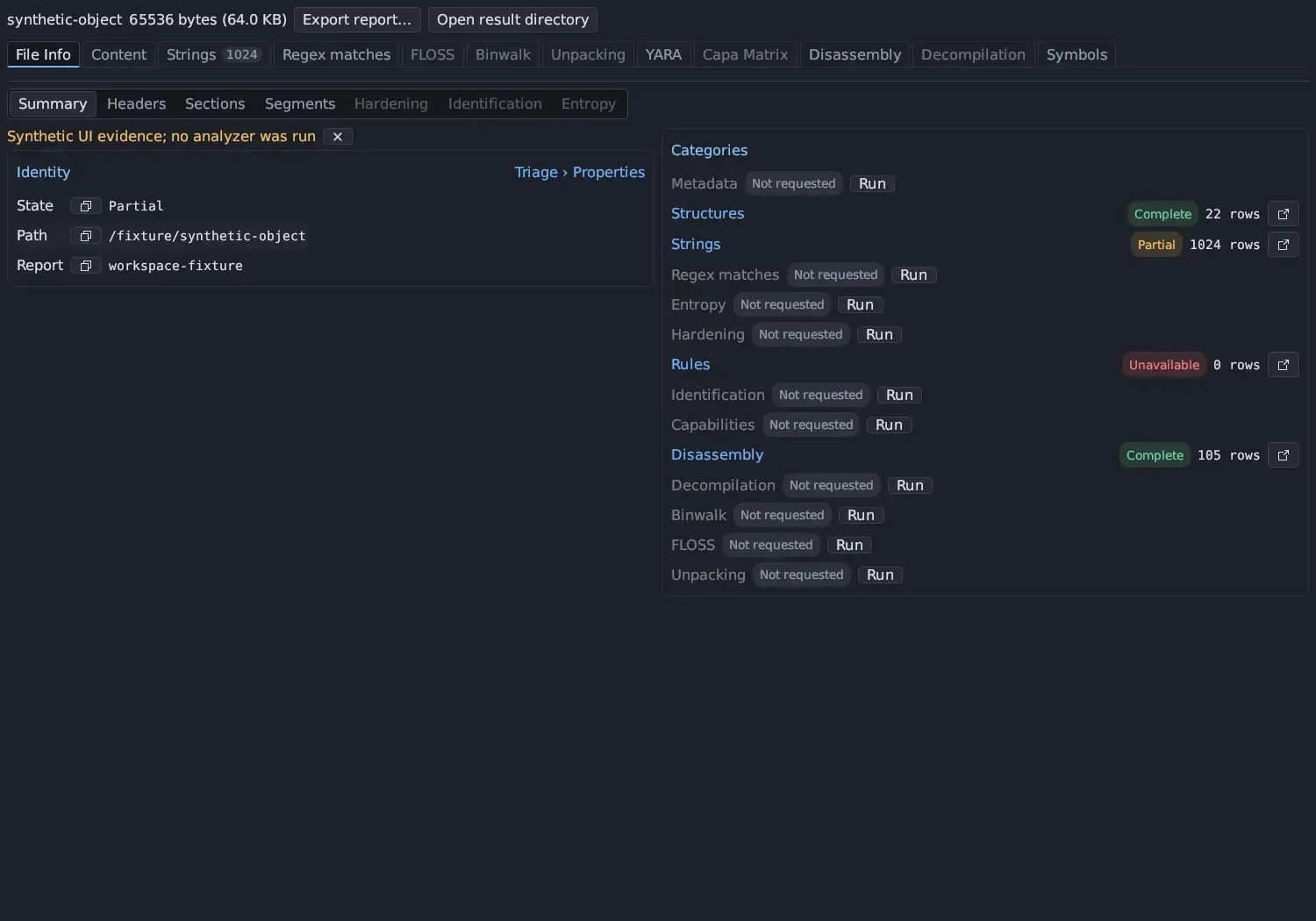This screenshot has width=1316, height=921.
Task: Run the Metadata category
Action: [x=872, y=184]
